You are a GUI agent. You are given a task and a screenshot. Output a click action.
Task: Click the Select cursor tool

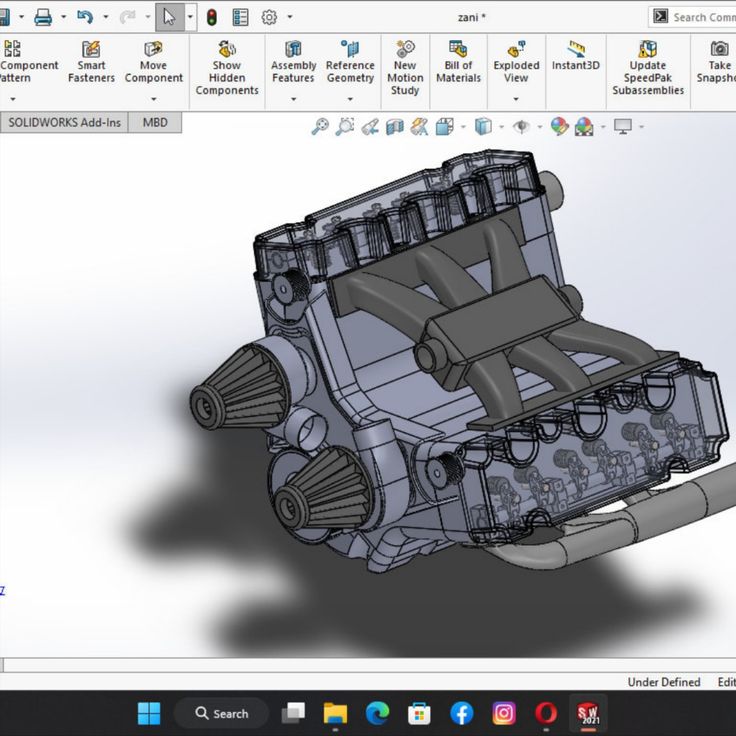coord(169,17)
